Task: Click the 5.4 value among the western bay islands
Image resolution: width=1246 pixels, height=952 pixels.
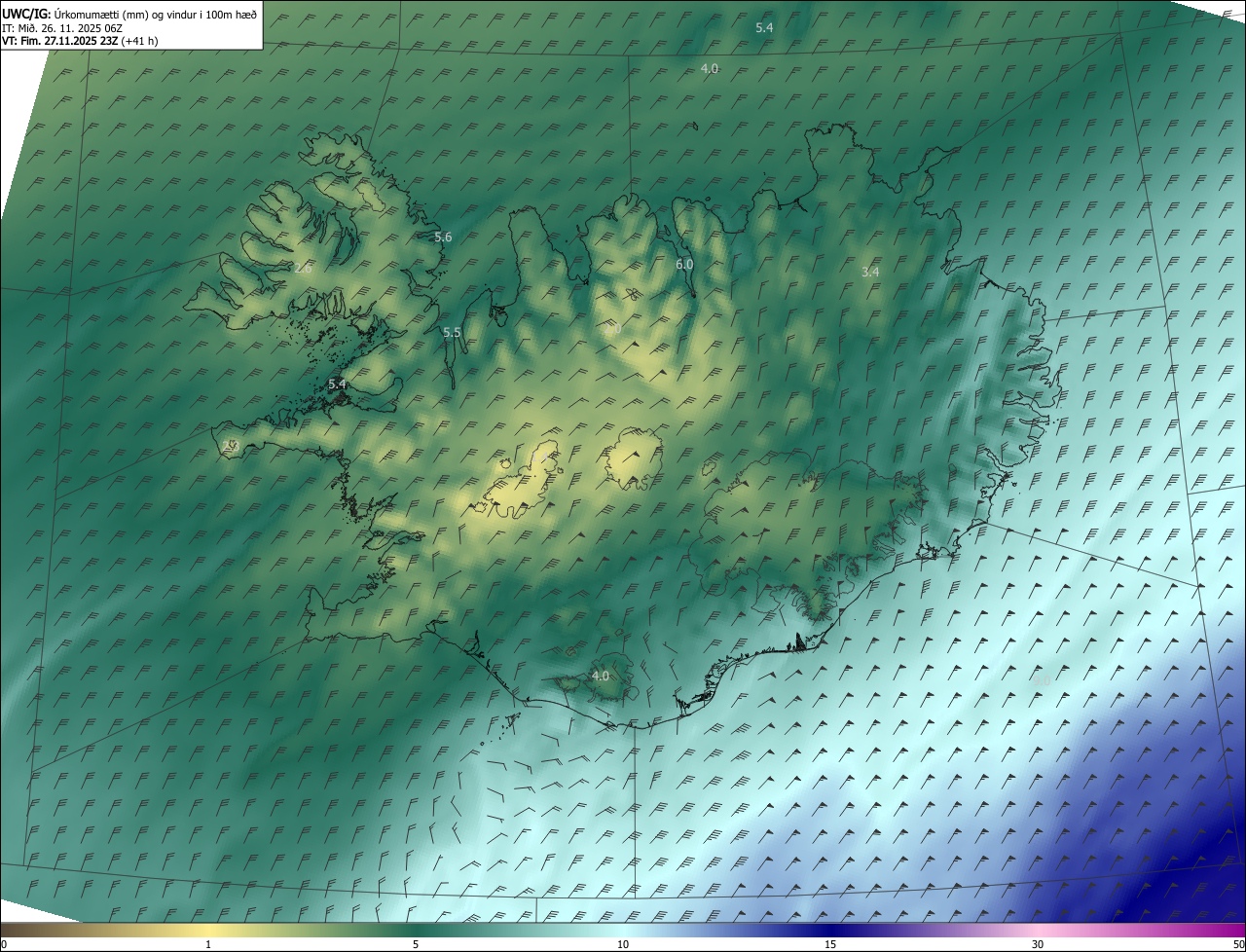Action: 338,384
